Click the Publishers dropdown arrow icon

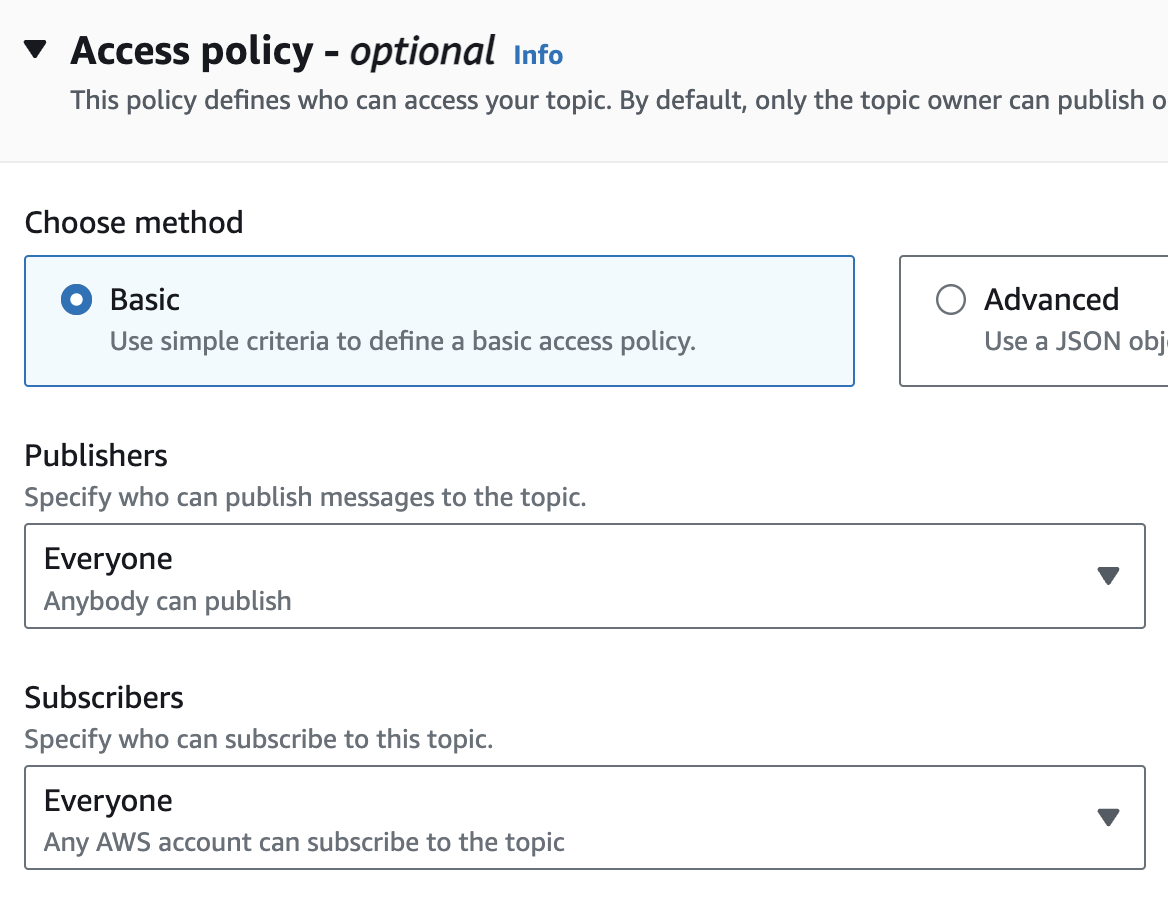(1107, 576)
